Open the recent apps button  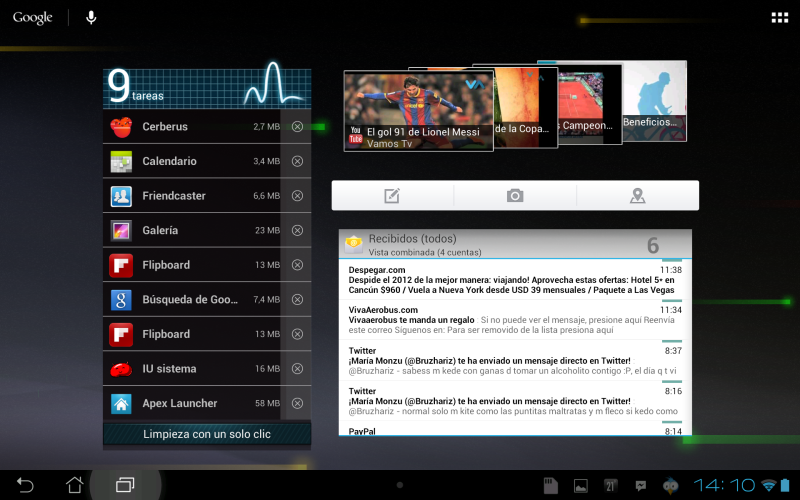(x=125, y=485)
